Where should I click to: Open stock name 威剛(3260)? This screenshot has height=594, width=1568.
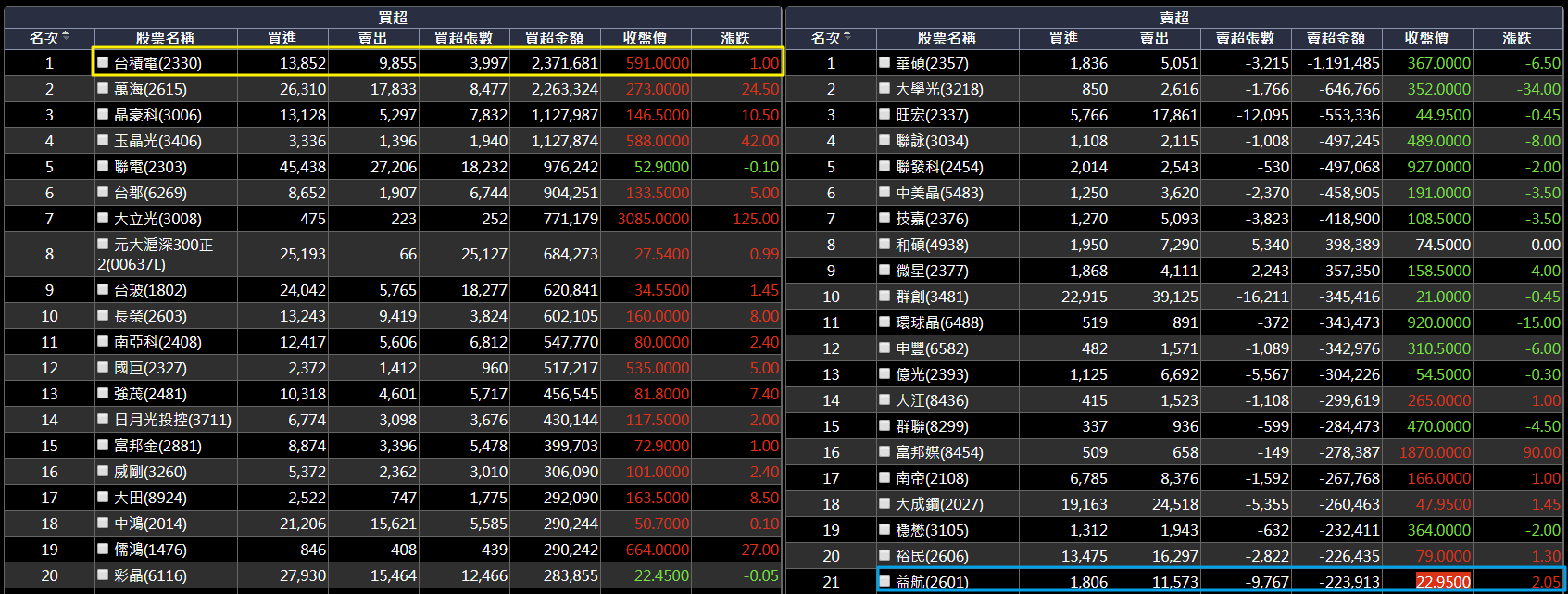(x=150, y=472)
